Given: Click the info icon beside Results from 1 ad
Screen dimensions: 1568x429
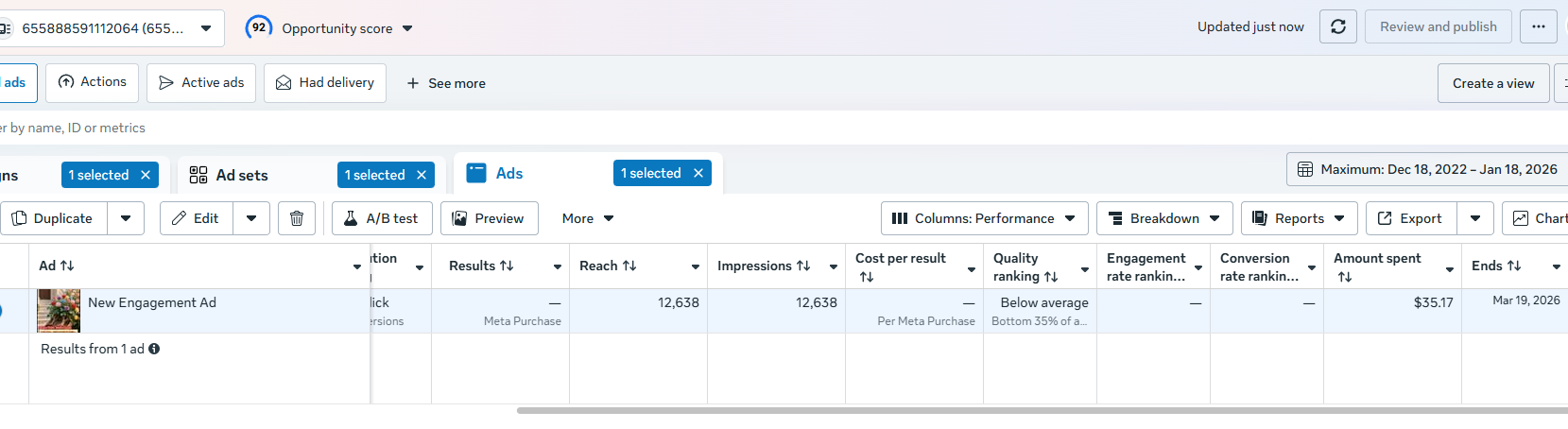Looking at the screenshot, I should [x=154, y=349].
